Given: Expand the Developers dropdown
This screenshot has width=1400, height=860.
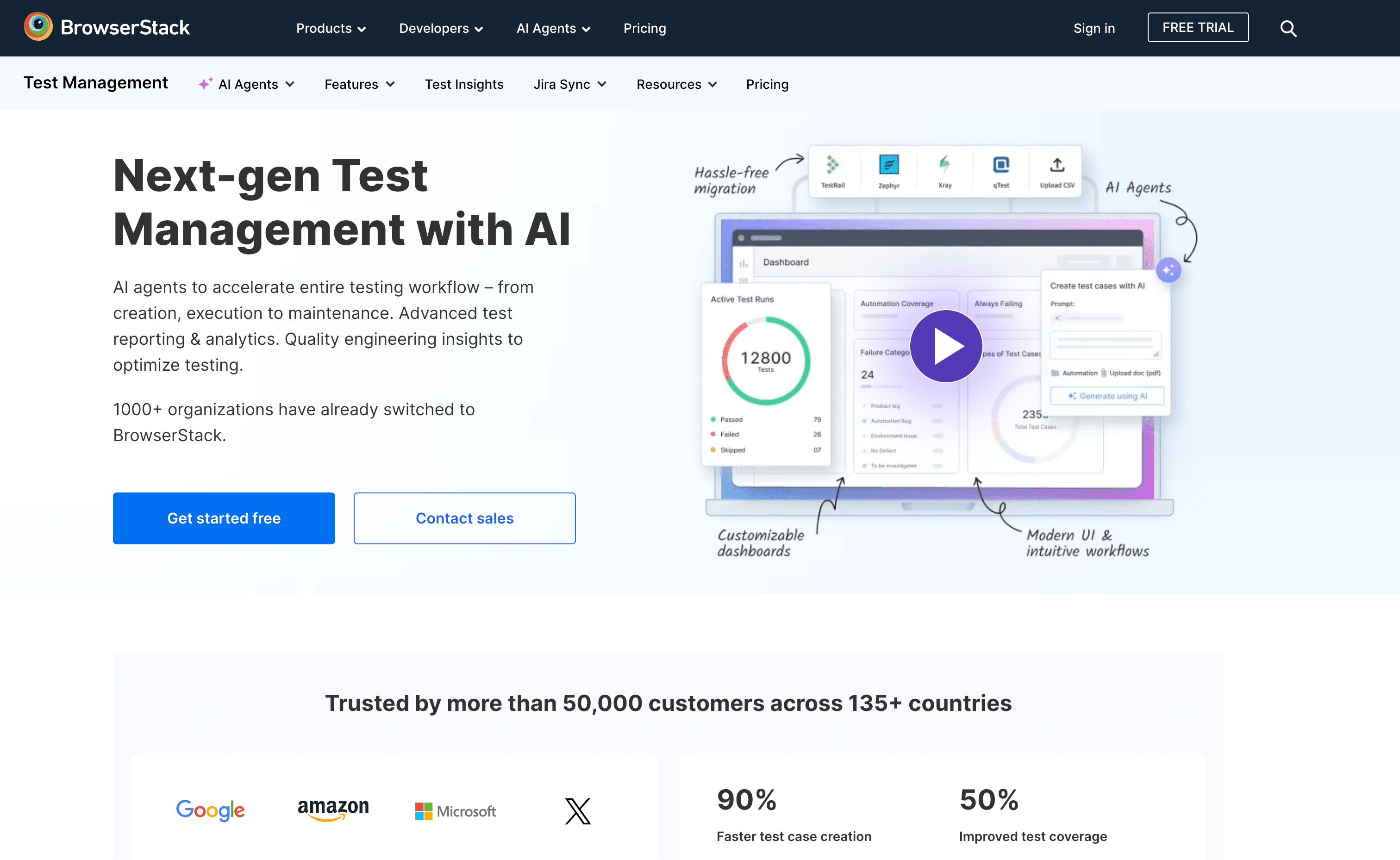Looking at the screenshot, I should pyautogui.click(x=441, y=28).
